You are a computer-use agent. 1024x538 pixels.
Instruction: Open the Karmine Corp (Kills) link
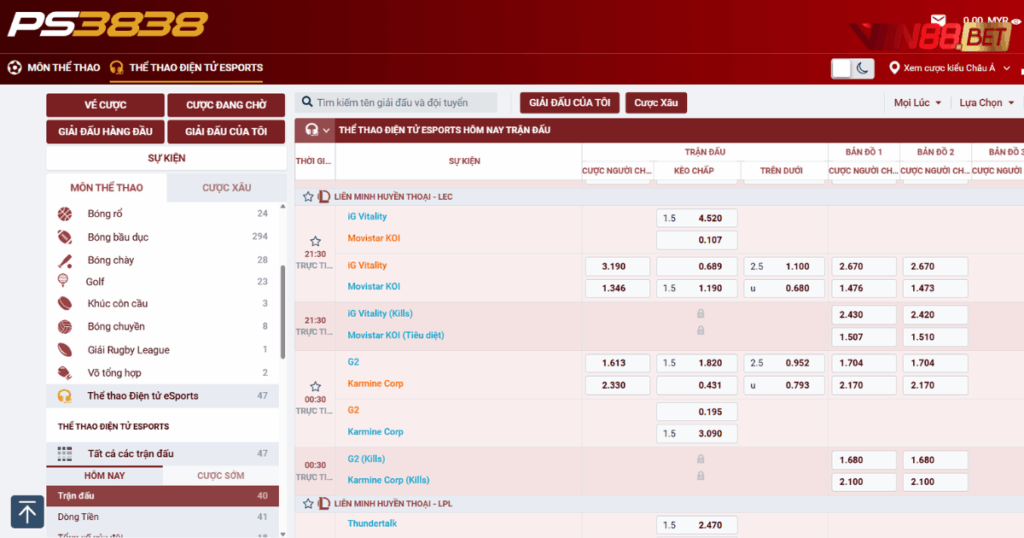click(x=388, y=480)
